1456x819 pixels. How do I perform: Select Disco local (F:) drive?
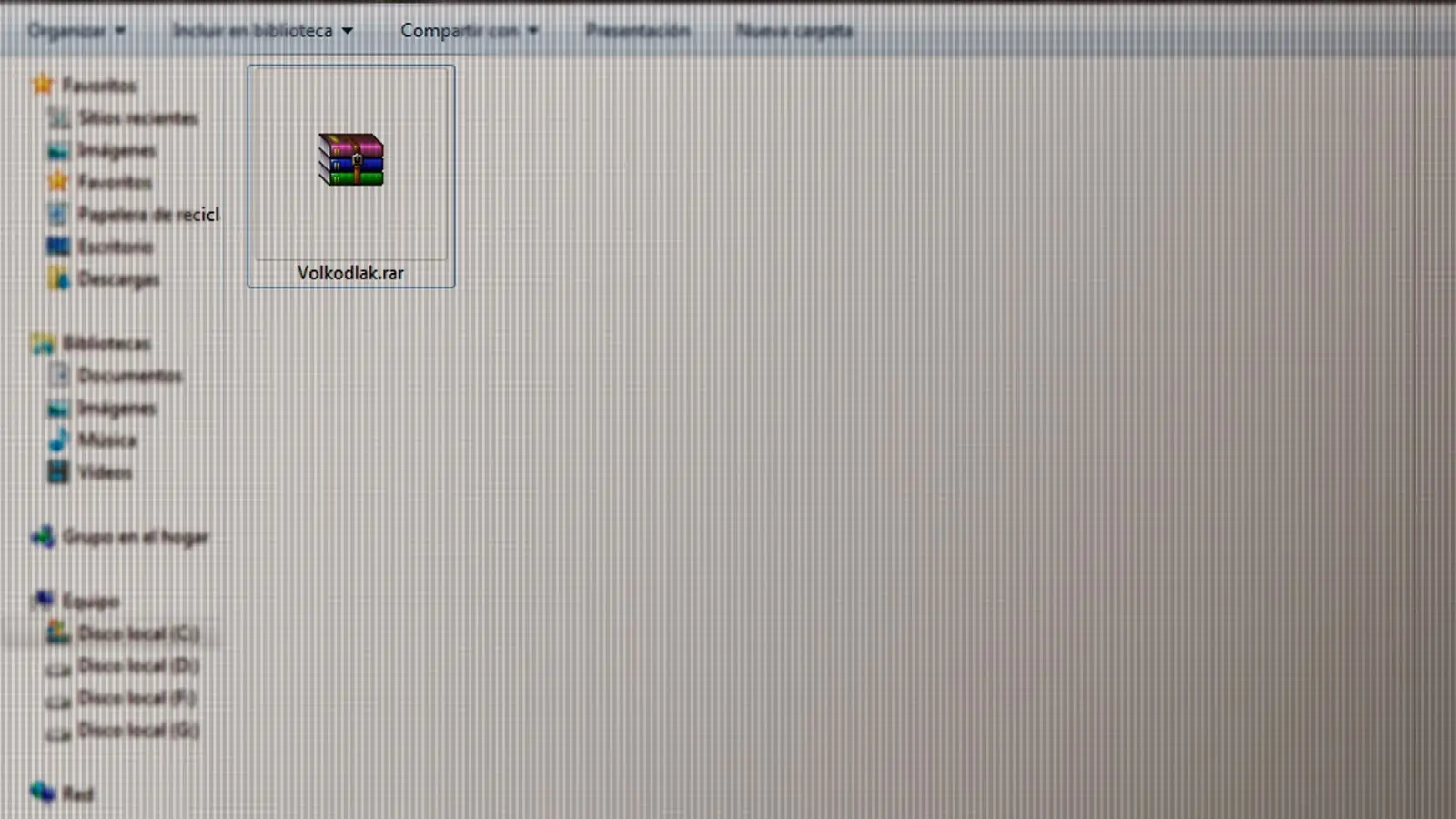(x=137, y=698)
